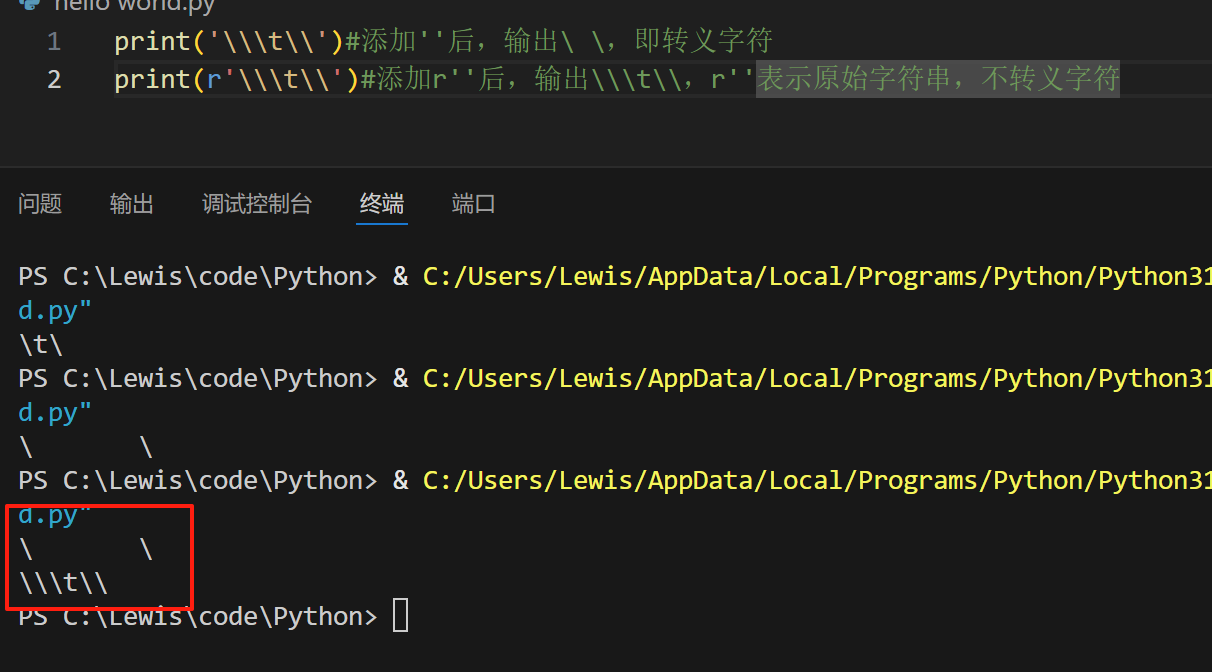Click line number 2 in the gutter

[x=54, y=79]
